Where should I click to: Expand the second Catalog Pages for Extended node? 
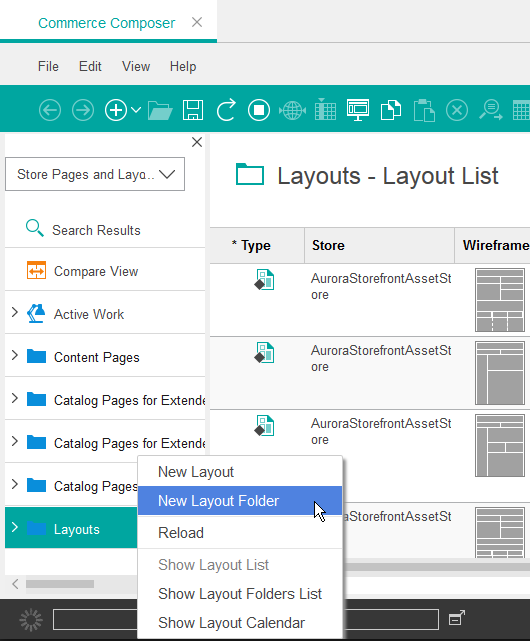pos(15,441)
